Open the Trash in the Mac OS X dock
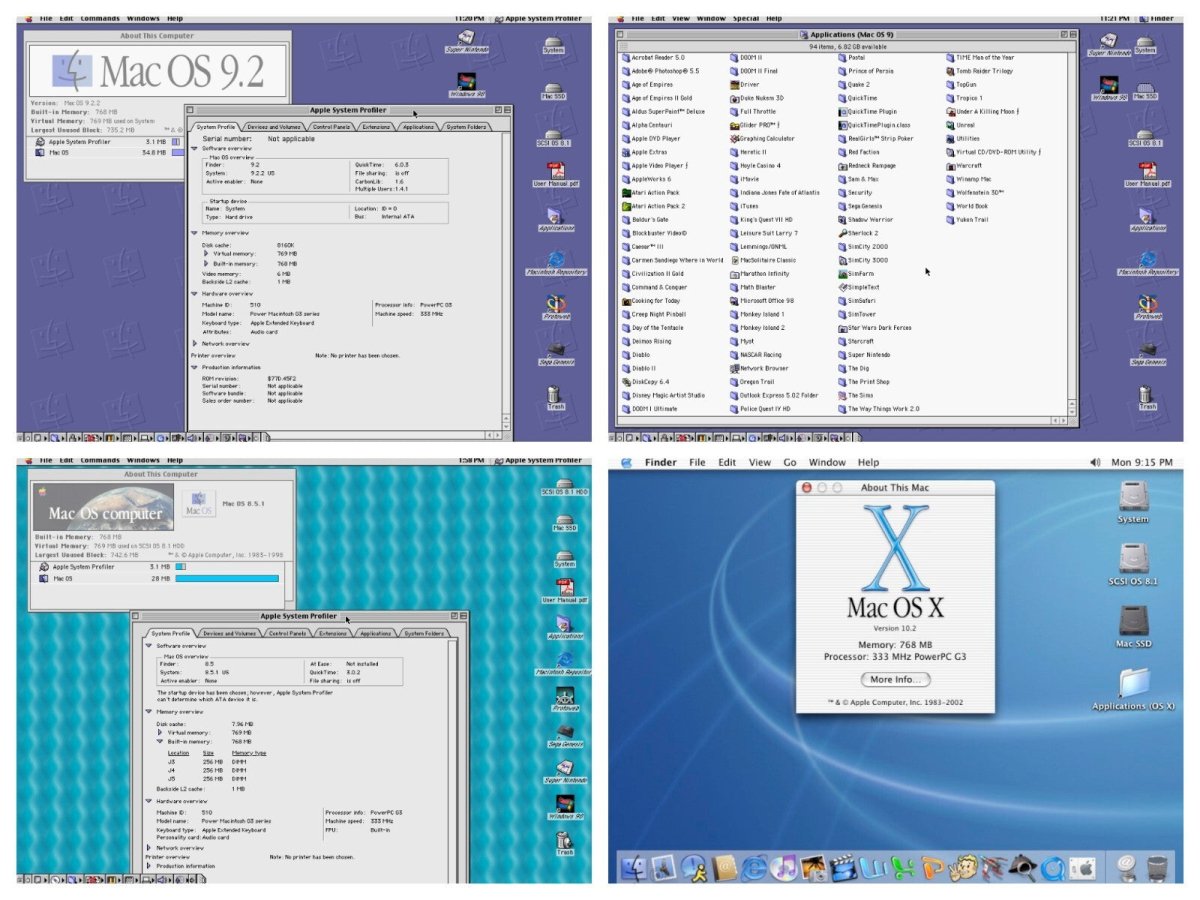 tap(1157, 868)
